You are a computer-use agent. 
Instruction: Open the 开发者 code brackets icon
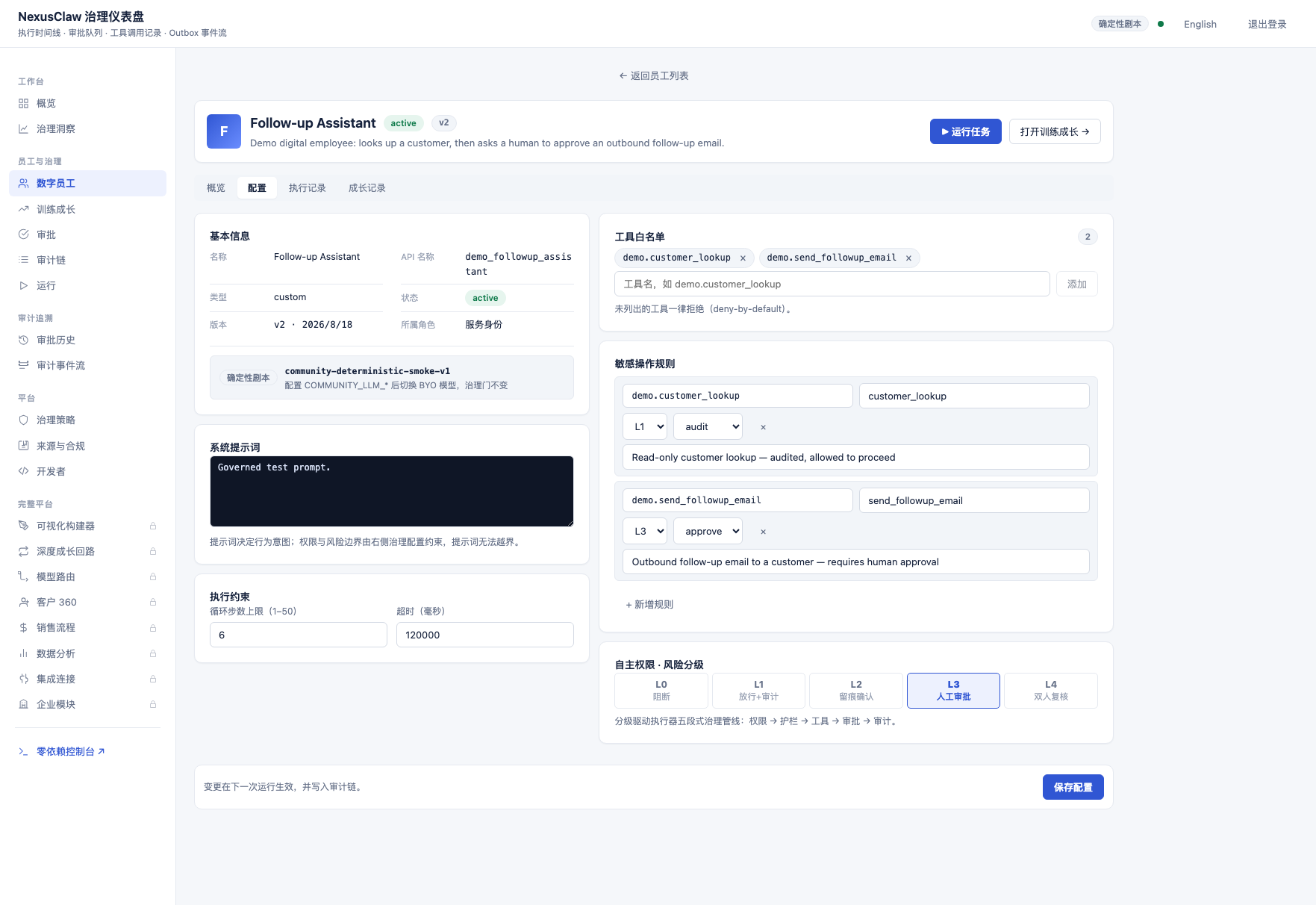click(23, 472)
